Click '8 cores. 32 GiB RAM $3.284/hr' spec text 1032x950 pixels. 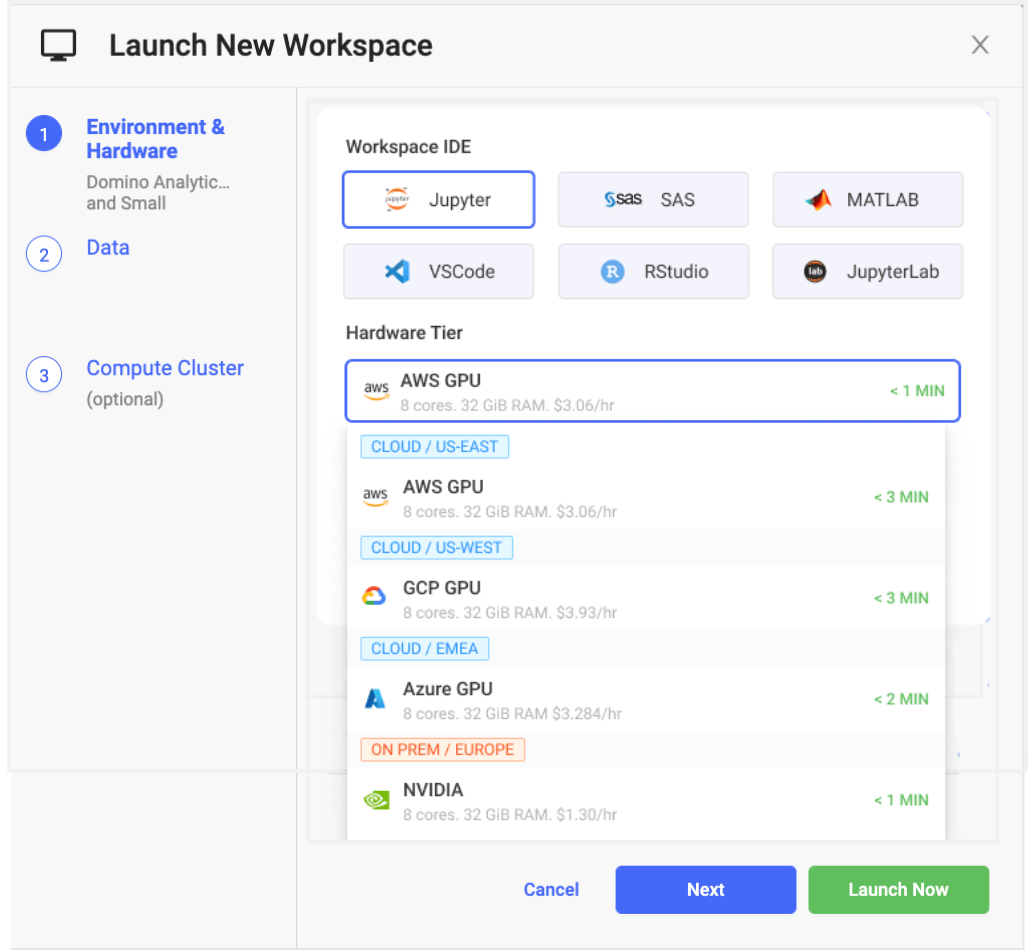[x=512, y=714]
